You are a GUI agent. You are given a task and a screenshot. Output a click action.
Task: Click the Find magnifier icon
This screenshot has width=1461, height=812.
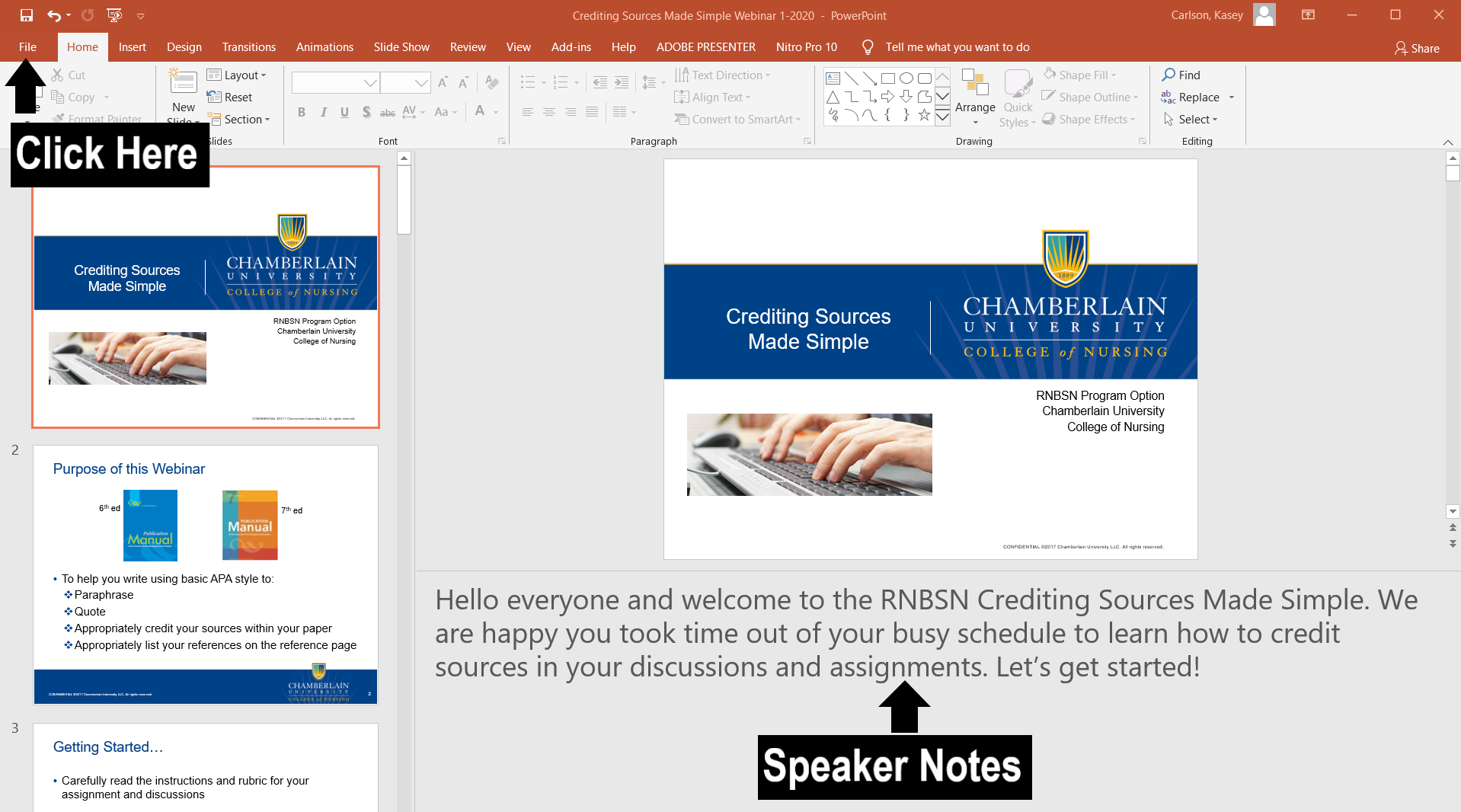pos(1168,75)
